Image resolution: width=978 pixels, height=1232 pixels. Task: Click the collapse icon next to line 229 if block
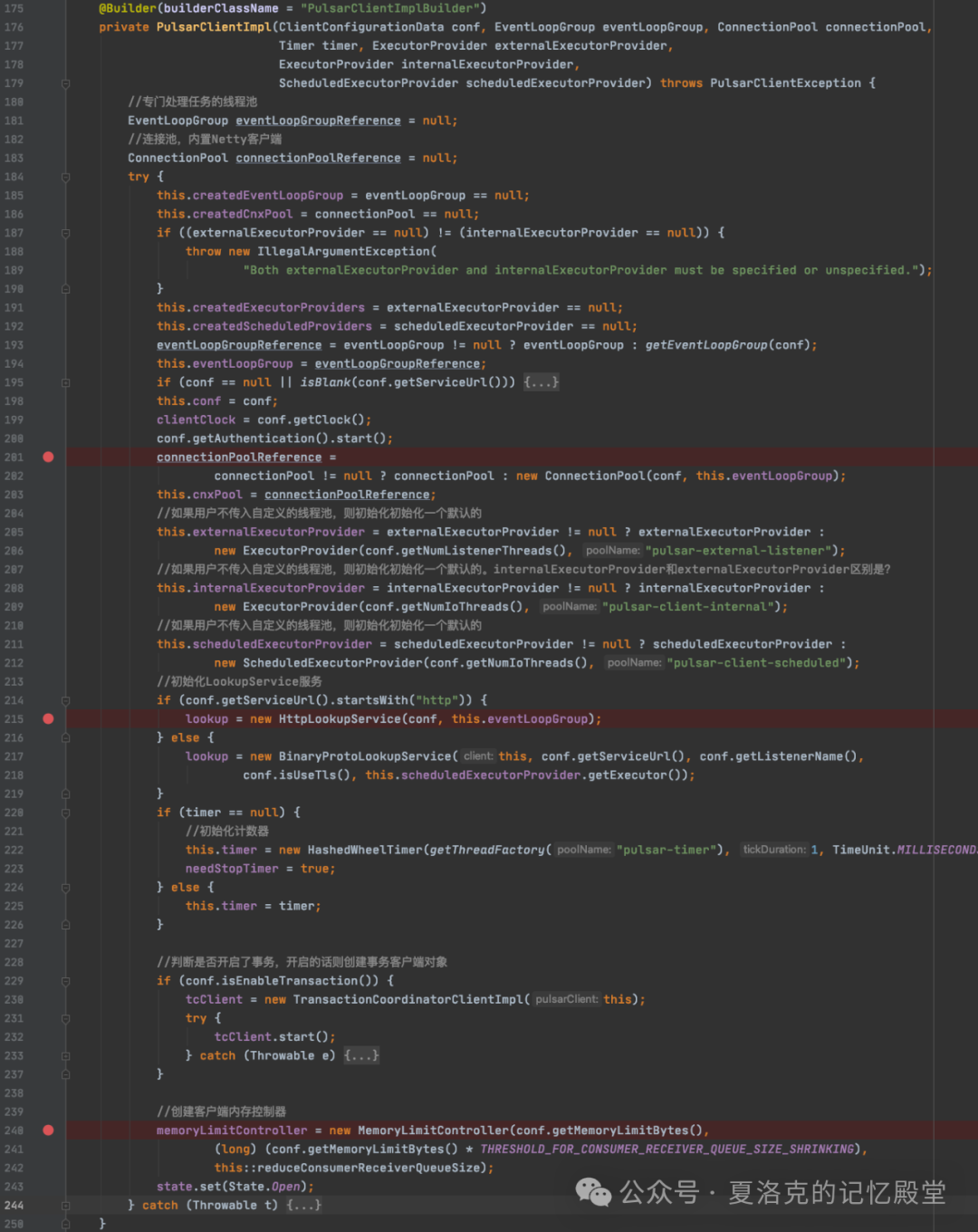pos(64,980)
